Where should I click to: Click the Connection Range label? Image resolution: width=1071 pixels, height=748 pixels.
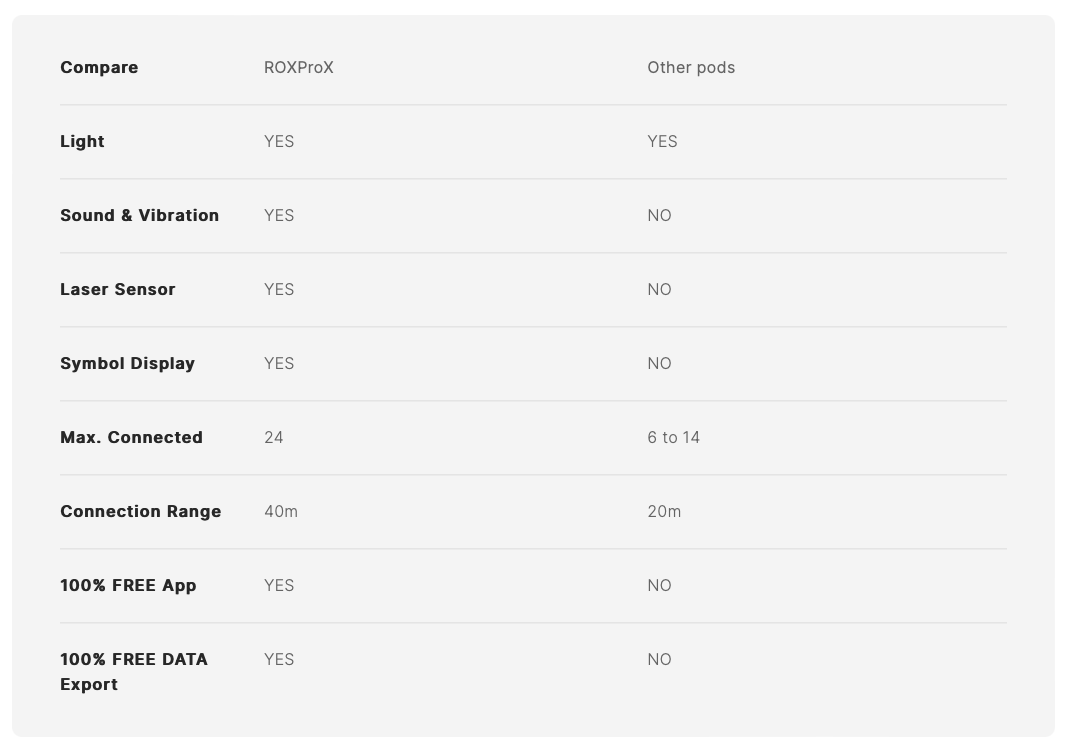pyautogui.click(x=140, y=511)
